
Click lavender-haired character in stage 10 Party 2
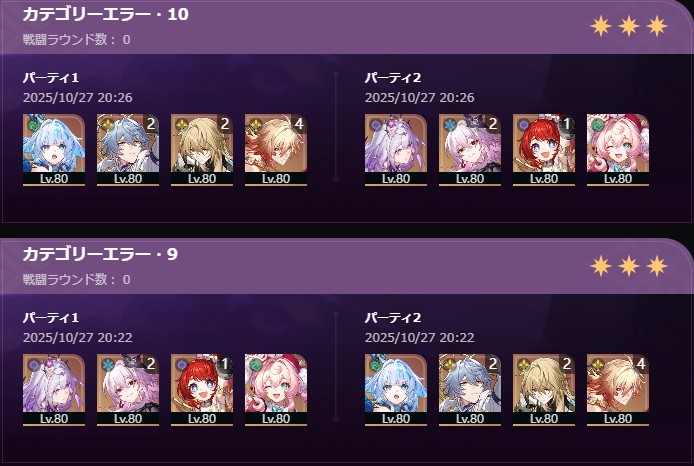[x=396, y=150]
